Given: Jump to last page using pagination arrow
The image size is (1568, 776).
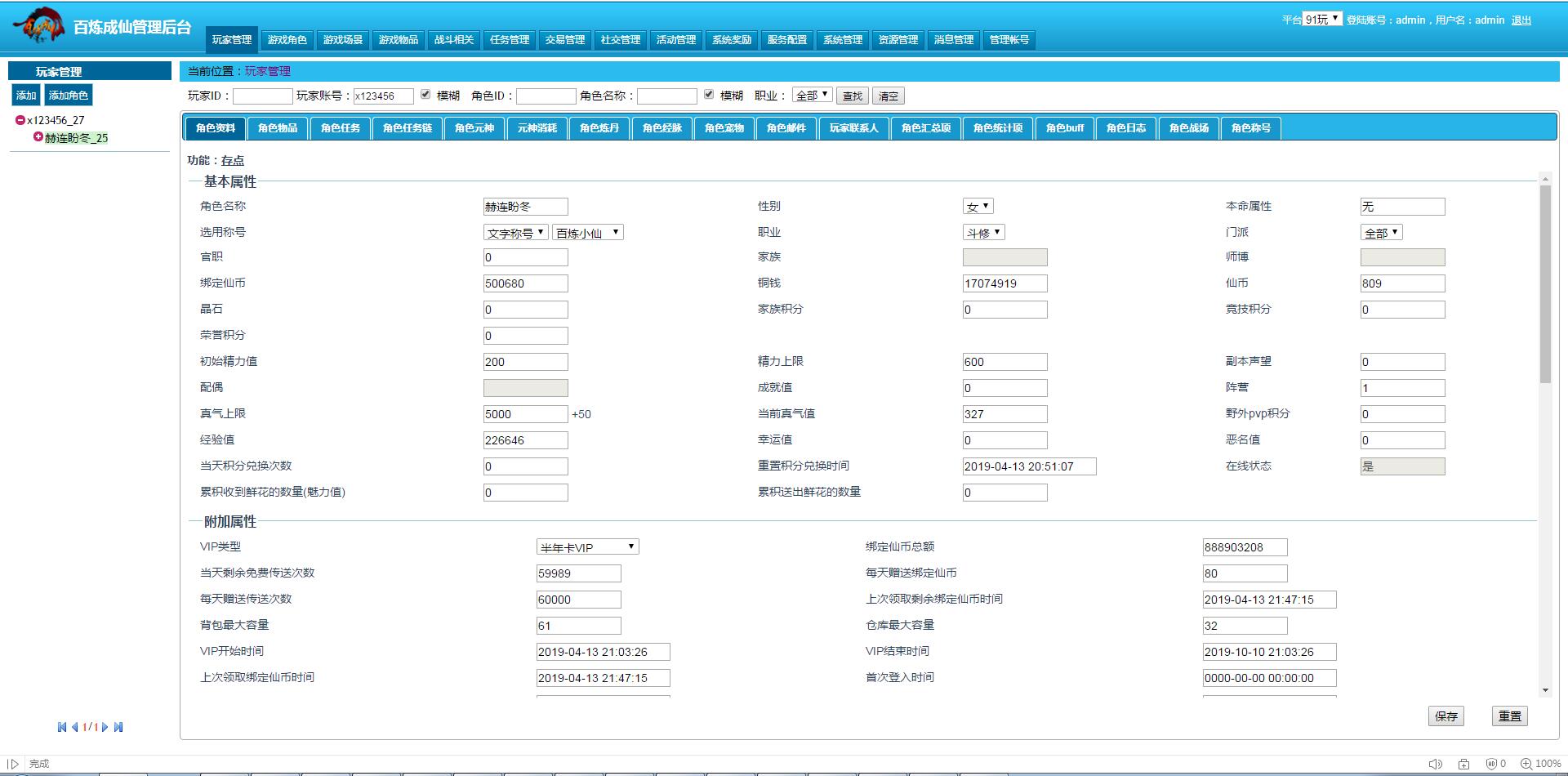Looking at the screenshot, I should 118,727.
